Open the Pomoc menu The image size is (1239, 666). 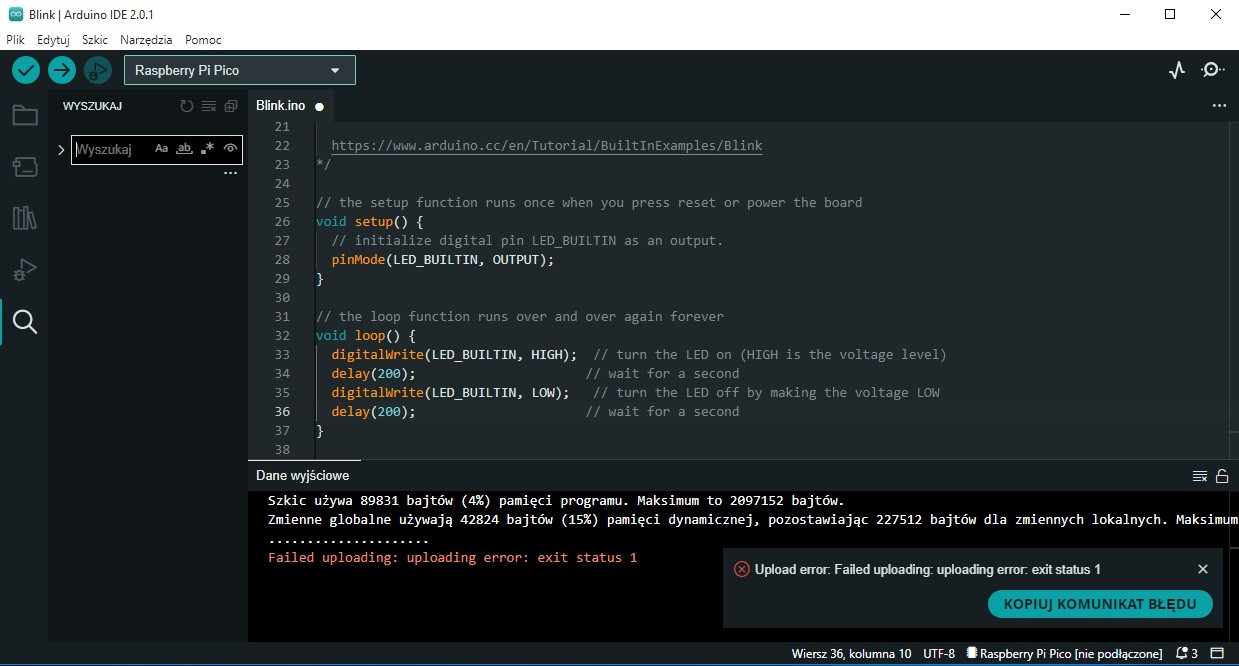(203, 40)
